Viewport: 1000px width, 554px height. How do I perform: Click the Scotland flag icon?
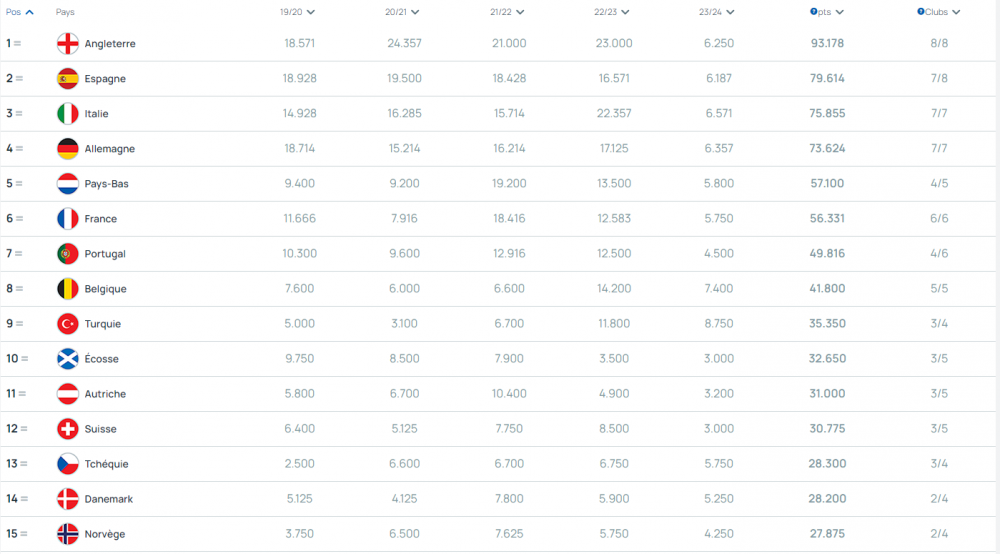click(x=68, y=359)
